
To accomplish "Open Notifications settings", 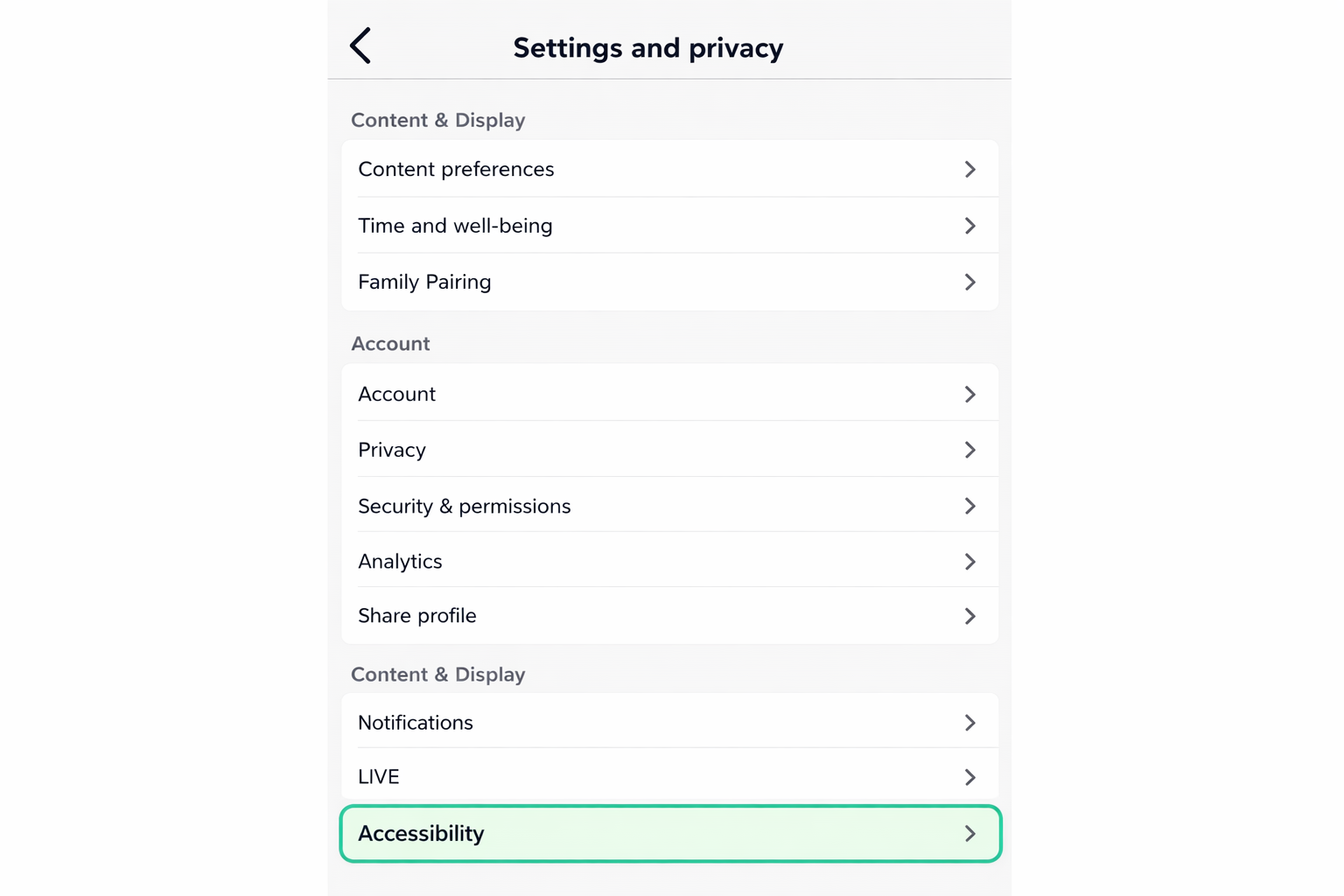I will (x=415, y=722).
